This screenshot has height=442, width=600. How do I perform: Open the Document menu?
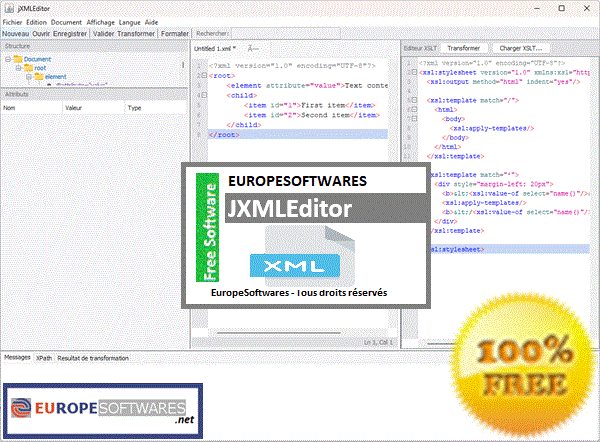coord(66,23)
